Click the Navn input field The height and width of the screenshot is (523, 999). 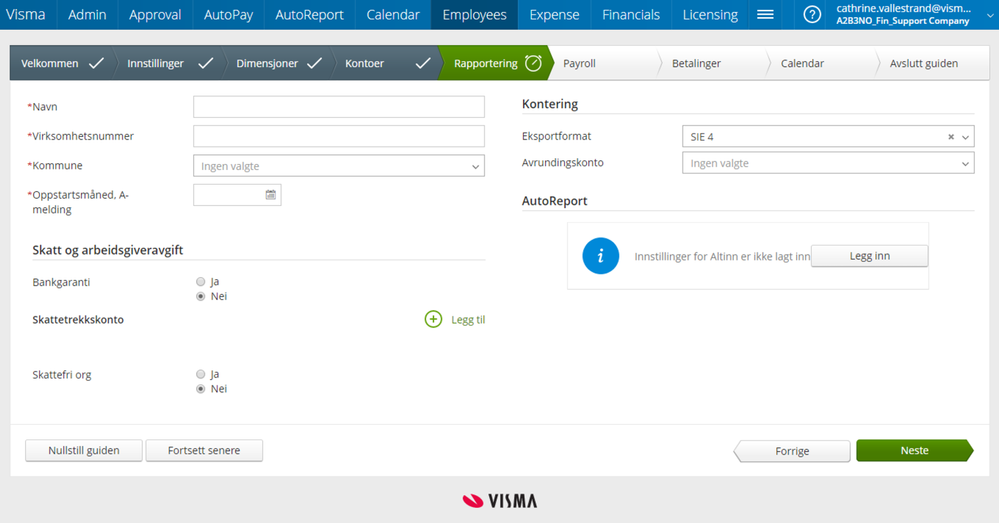(339, 106)
